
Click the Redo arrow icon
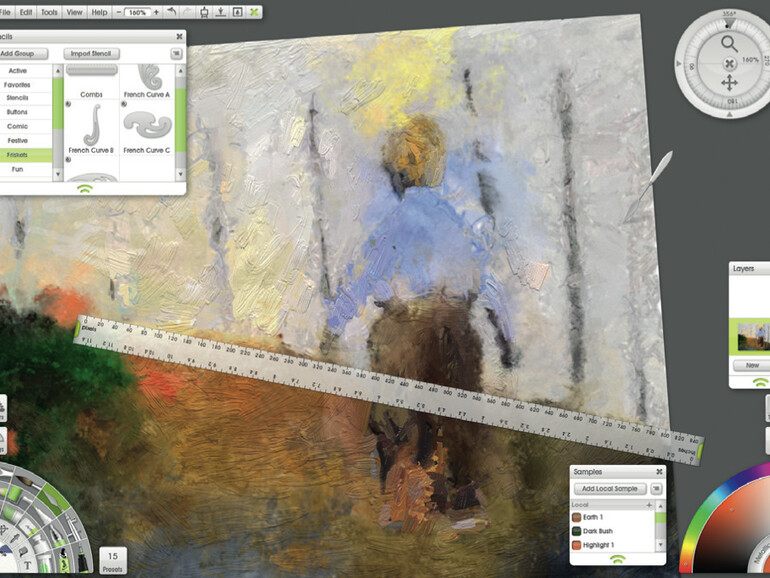coord(188,12)
